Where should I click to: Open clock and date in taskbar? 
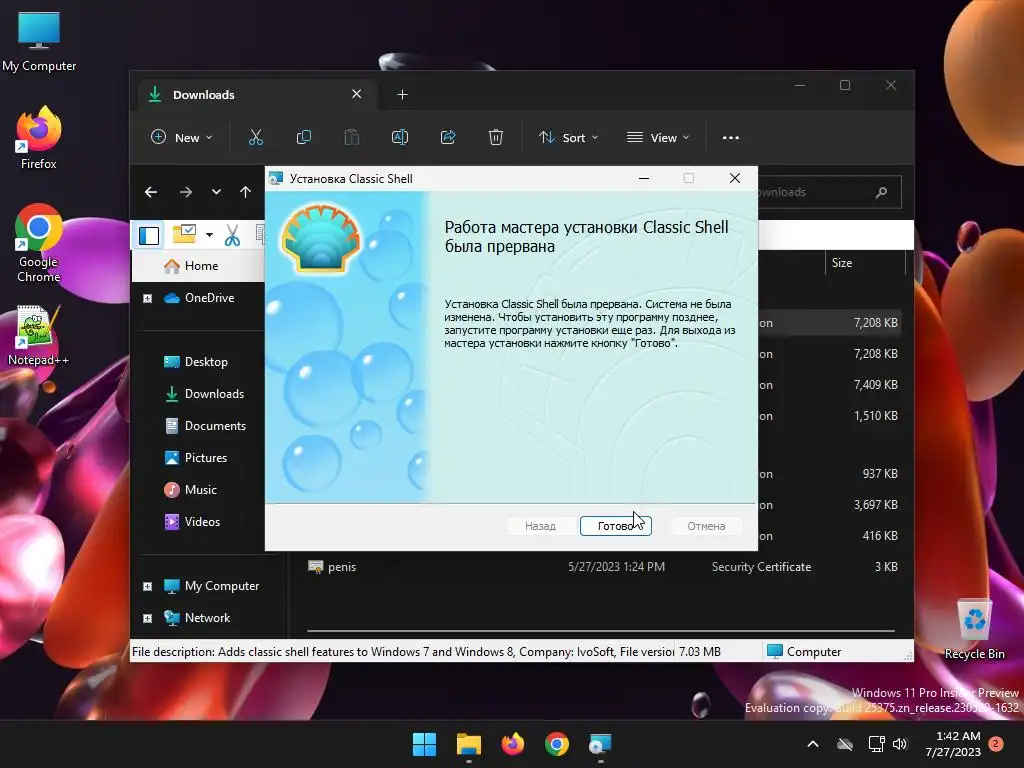(x=953, y=744)
